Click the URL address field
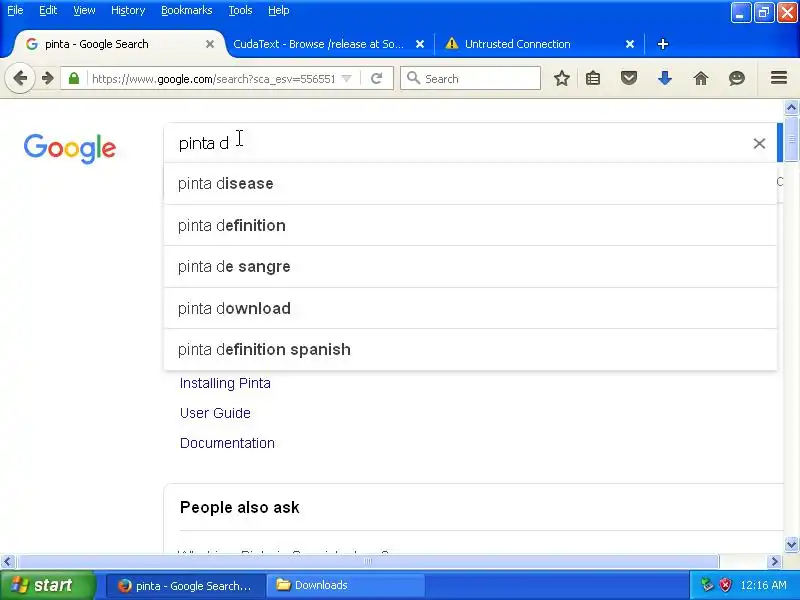 (x=213, y=79)
